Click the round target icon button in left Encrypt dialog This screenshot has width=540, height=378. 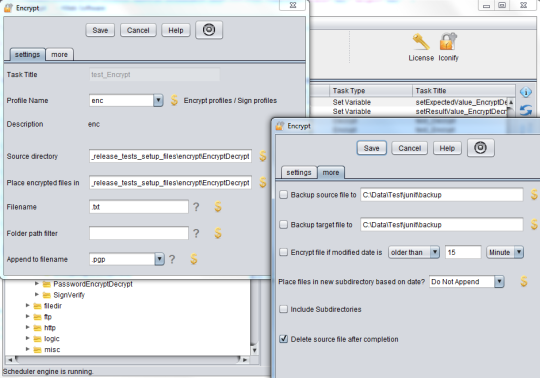click(209, 30)
